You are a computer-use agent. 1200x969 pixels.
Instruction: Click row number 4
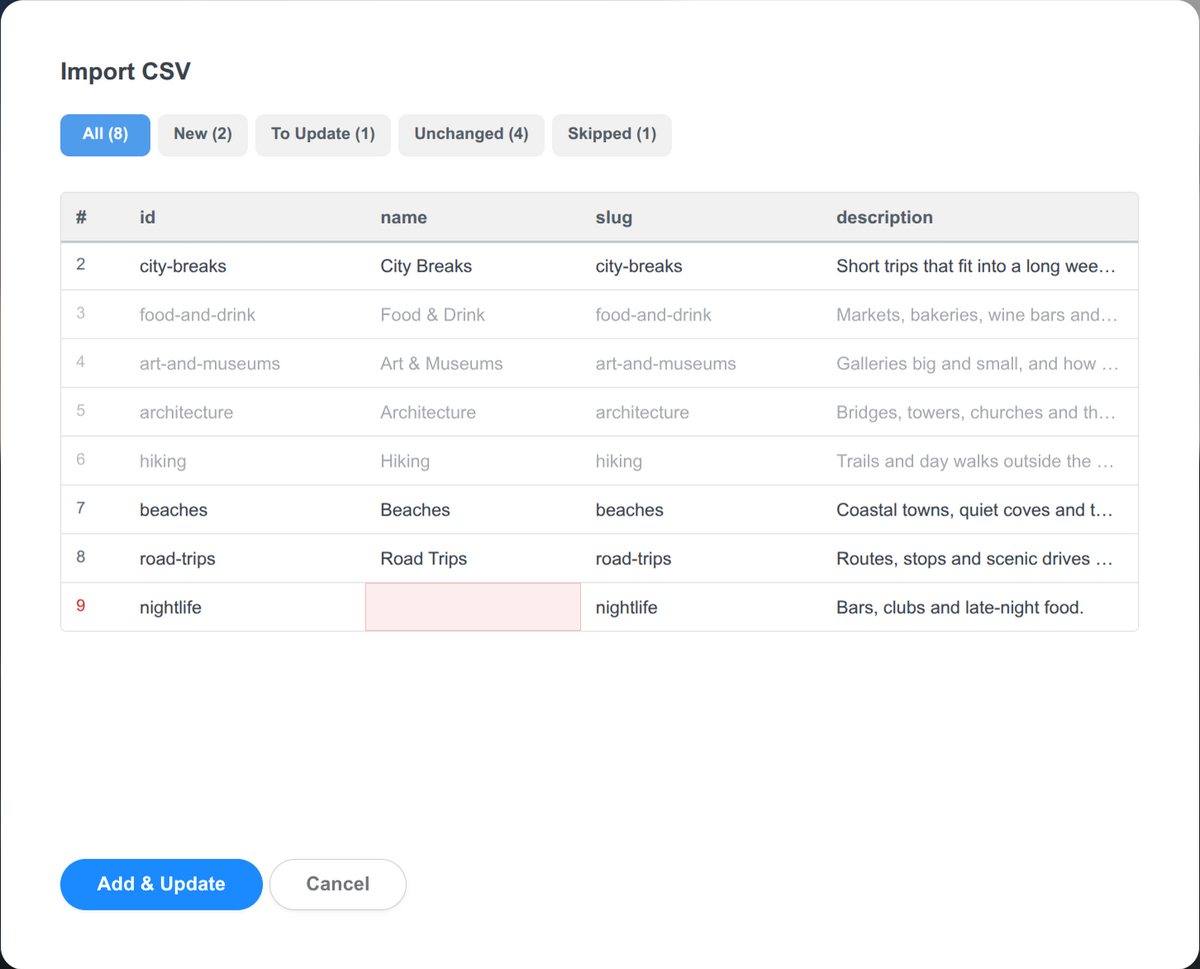pyautogui.click(x=81, y=363)
